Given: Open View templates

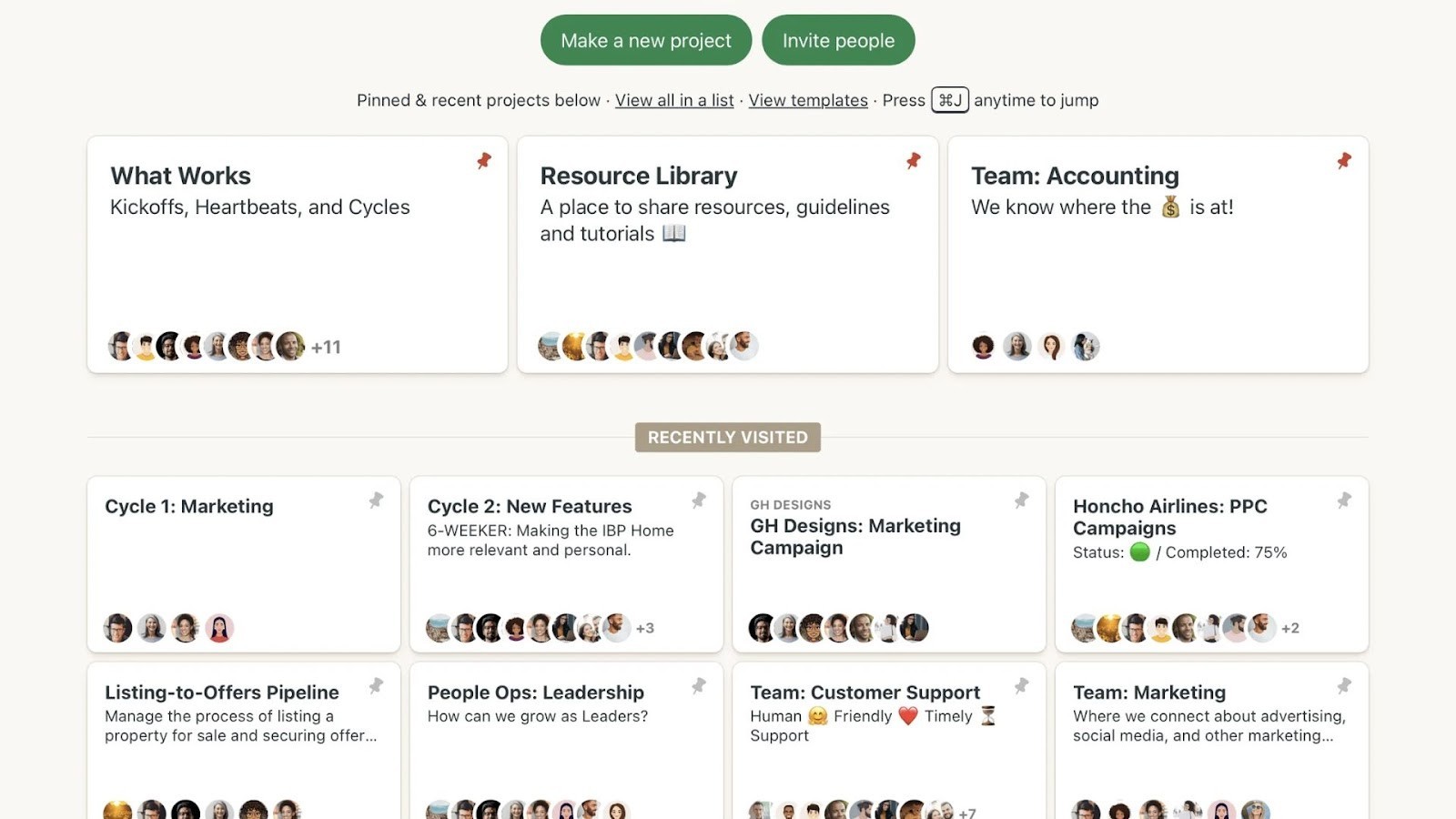Looking at the screenshot, I should click(x=807, y=100).
